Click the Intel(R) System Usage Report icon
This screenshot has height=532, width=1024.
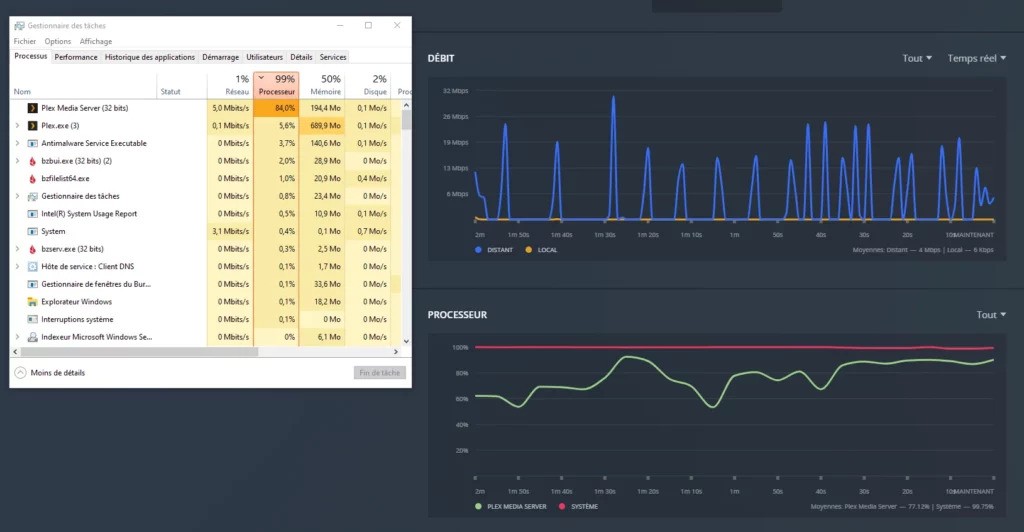(32, 213)
